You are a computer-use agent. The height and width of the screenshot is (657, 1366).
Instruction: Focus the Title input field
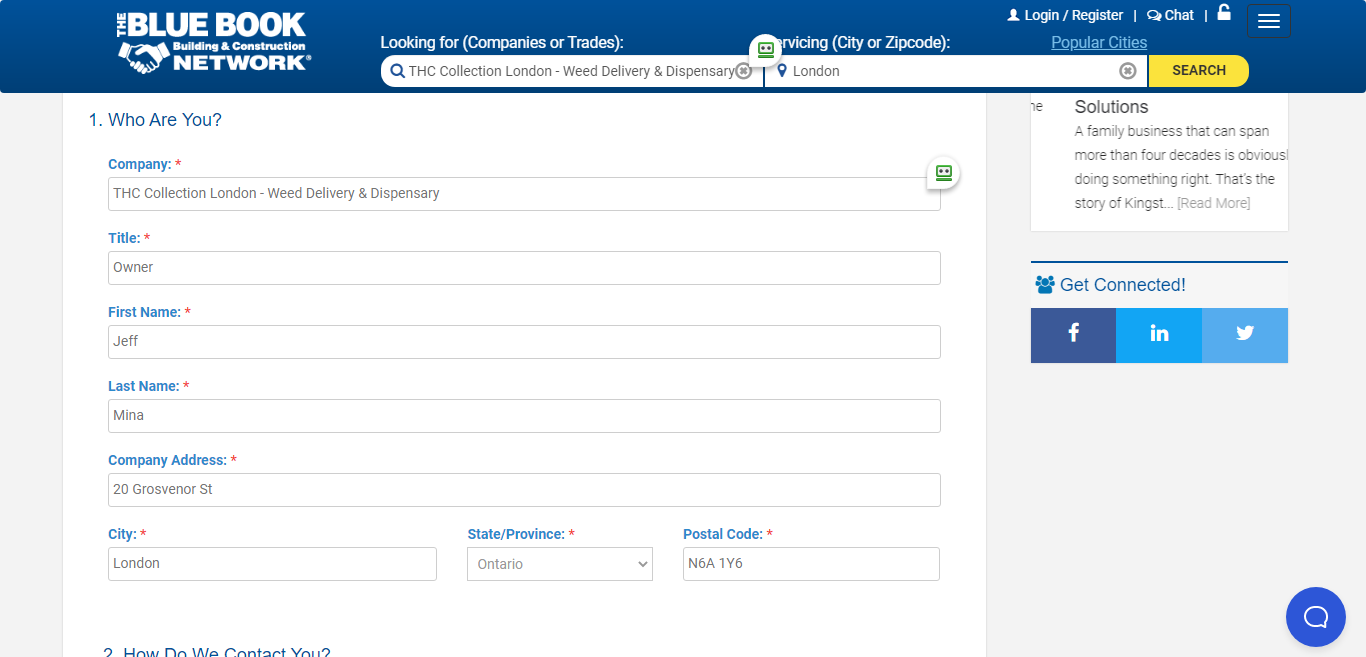524,268
